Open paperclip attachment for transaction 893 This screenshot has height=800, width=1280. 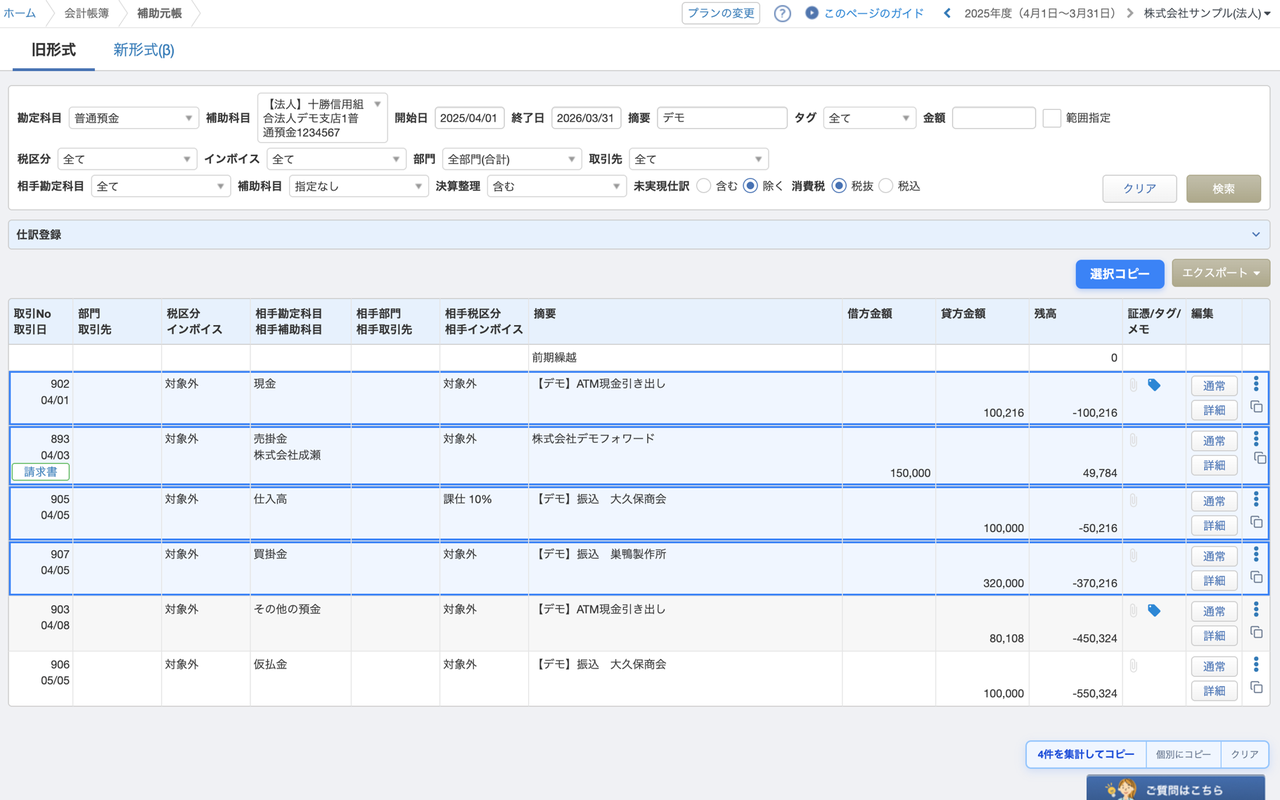point(1133,440)
